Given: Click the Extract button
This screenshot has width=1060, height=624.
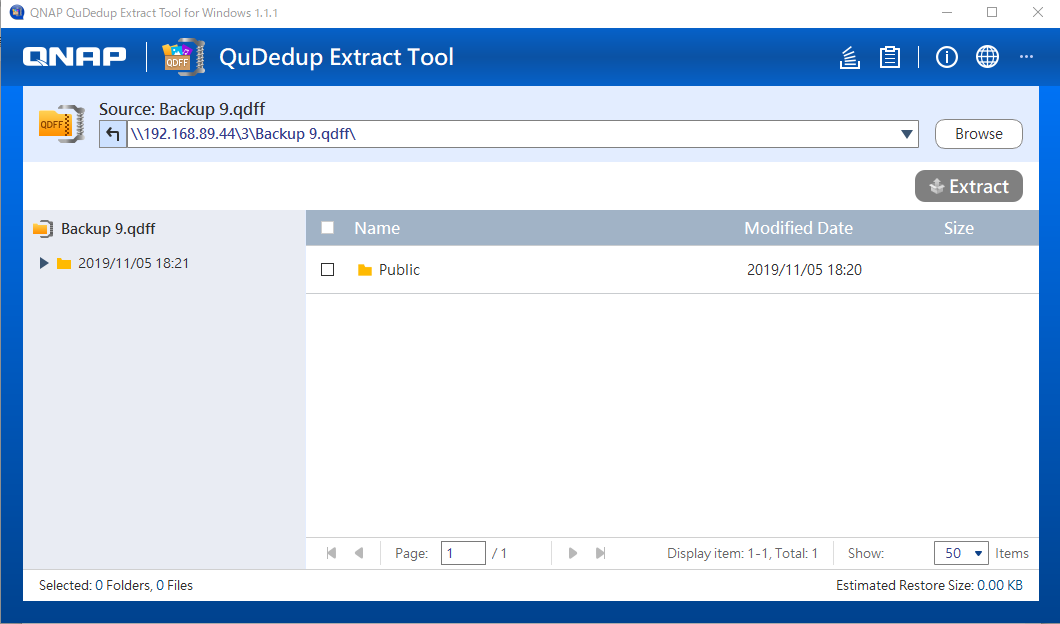Looking at the screenshot, I should pos(969,186).
